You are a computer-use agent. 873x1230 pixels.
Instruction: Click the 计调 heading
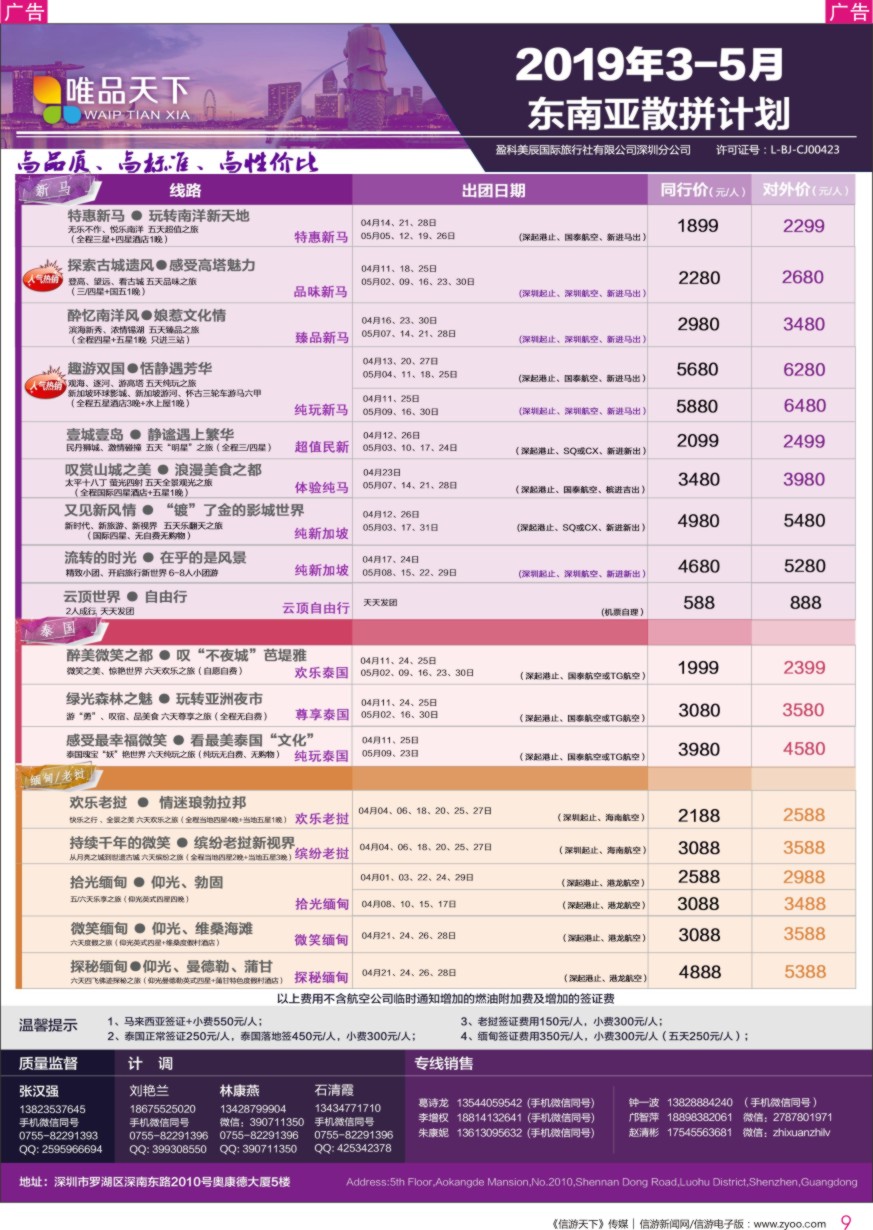pos(150,1063)
